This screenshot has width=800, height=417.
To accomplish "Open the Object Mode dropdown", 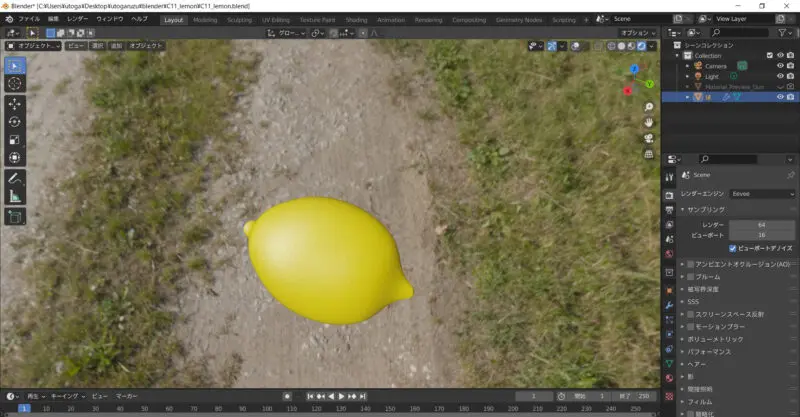I will pyautogui.click(x=33, y=46).
